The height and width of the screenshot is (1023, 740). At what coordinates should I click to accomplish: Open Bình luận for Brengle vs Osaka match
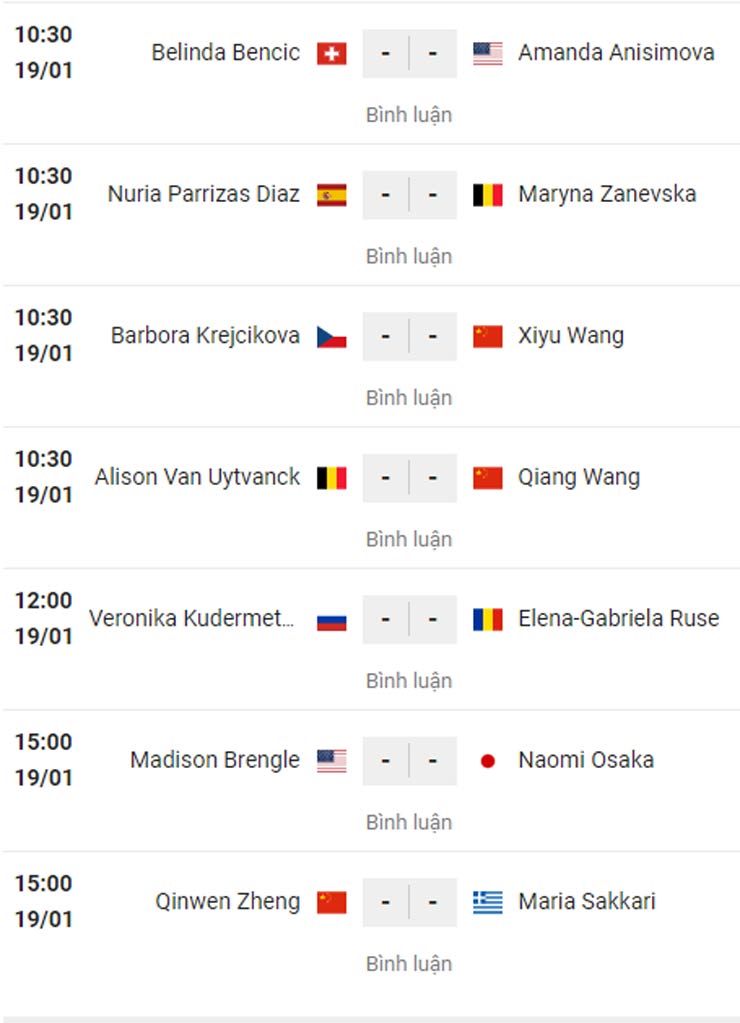point(408,822)
